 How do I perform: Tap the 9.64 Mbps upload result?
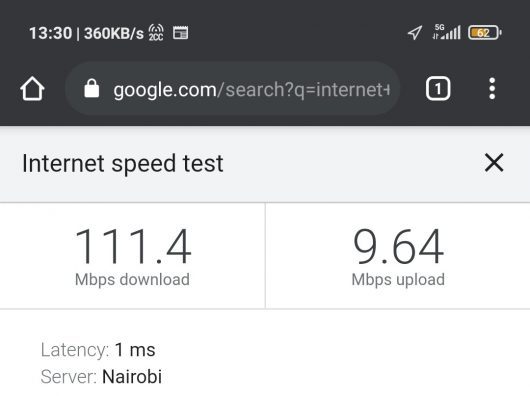[399, 246]
